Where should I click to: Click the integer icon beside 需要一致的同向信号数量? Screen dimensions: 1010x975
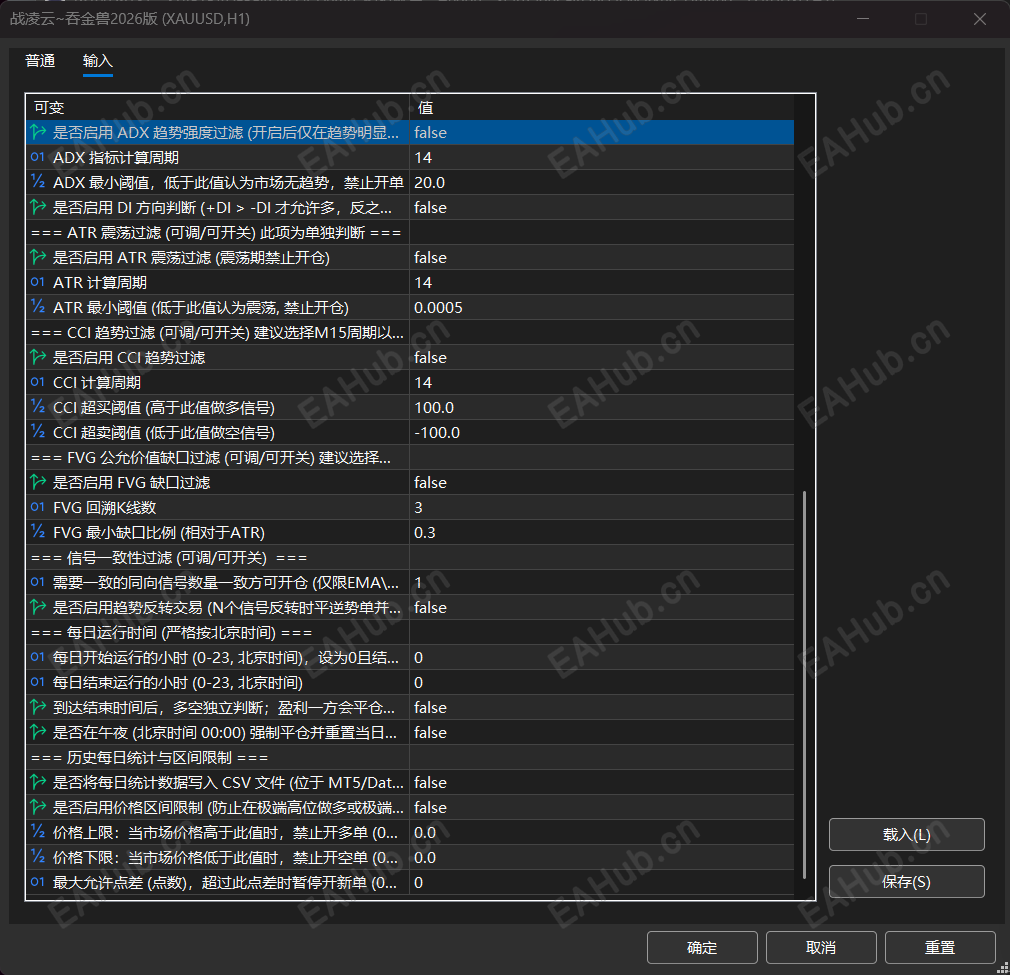point(38,582)
